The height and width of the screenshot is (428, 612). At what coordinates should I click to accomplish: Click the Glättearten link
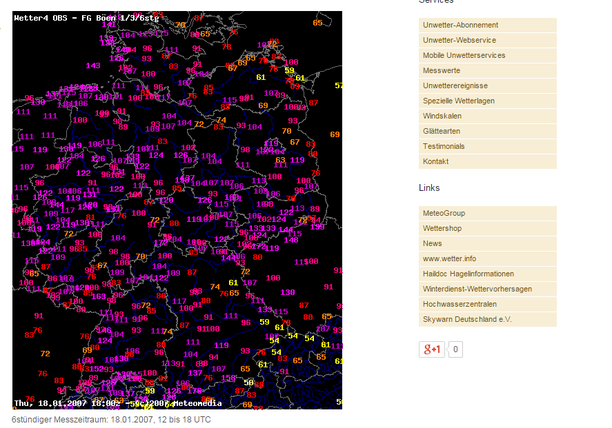(x=442, y=131)
